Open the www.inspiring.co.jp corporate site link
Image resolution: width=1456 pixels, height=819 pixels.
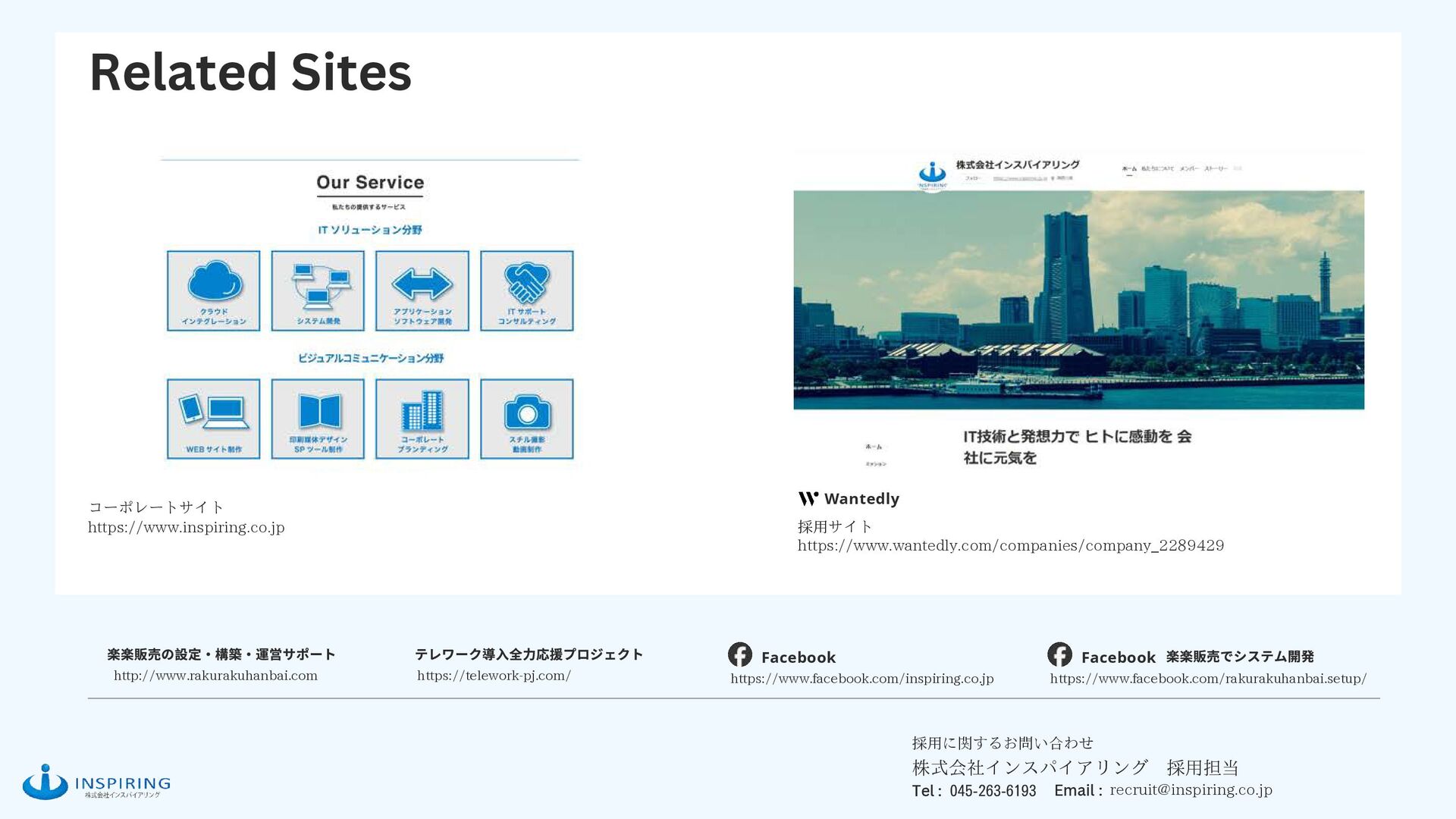tap(187, 527)
